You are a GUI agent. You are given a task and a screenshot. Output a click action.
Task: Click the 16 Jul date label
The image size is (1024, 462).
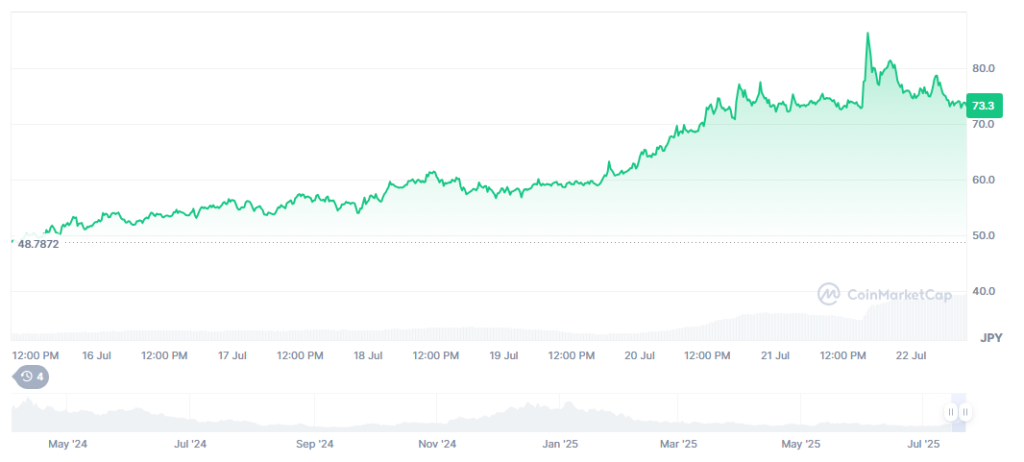click(96, 355)
